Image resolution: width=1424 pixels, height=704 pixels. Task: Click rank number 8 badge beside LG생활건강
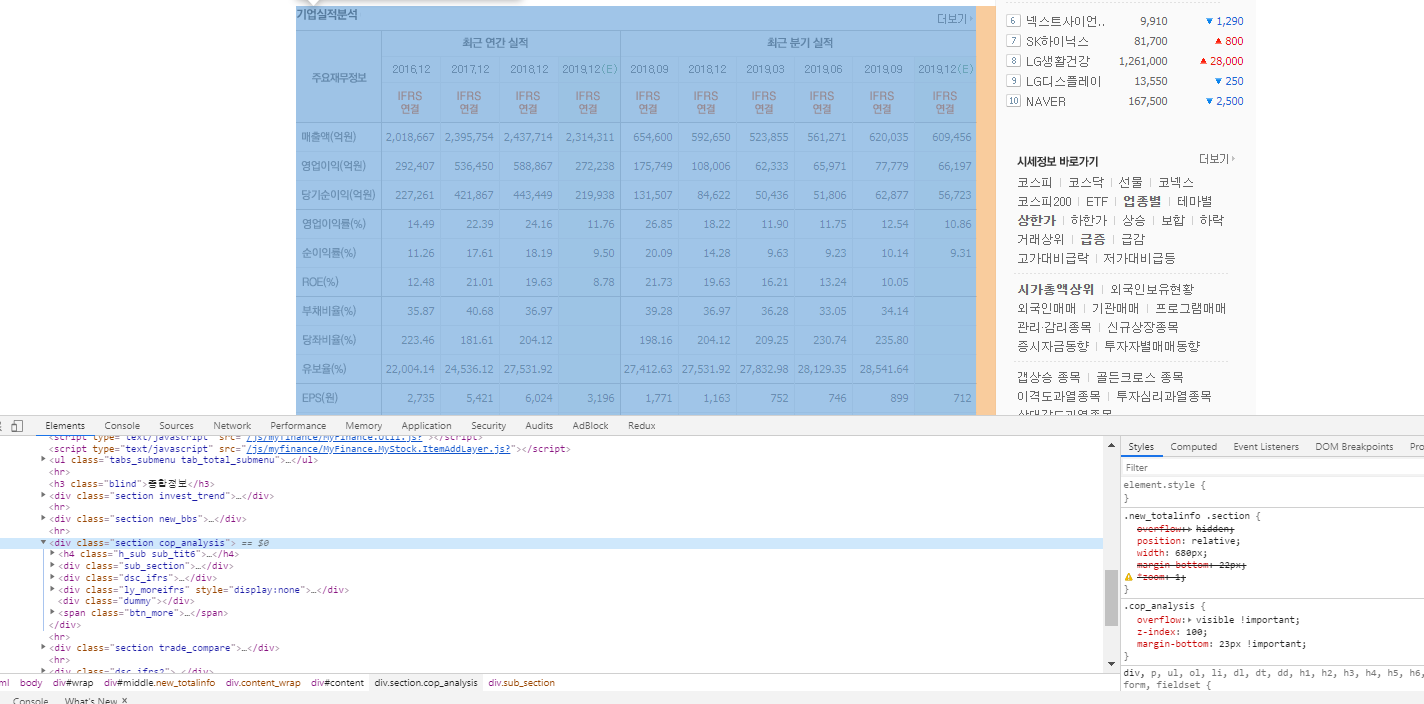coord(1013,61)
